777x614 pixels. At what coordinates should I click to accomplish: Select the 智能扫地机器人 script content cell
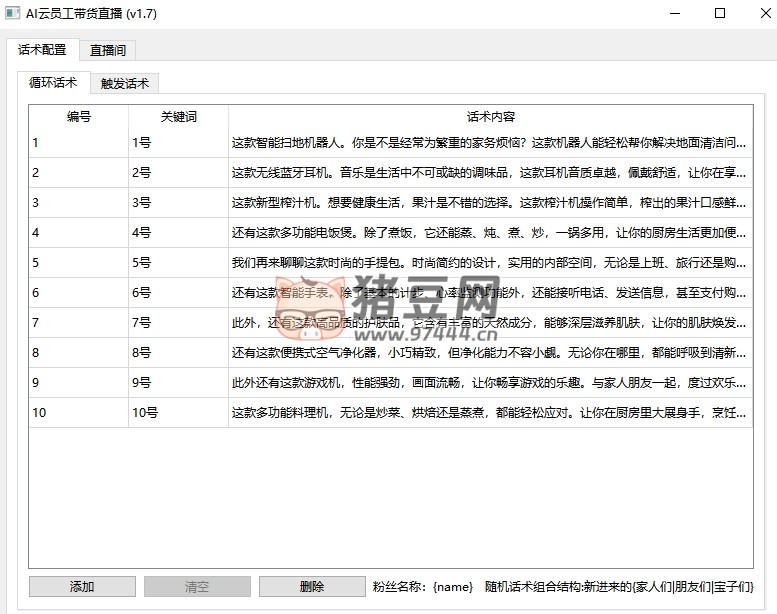(x=491, y=143)
